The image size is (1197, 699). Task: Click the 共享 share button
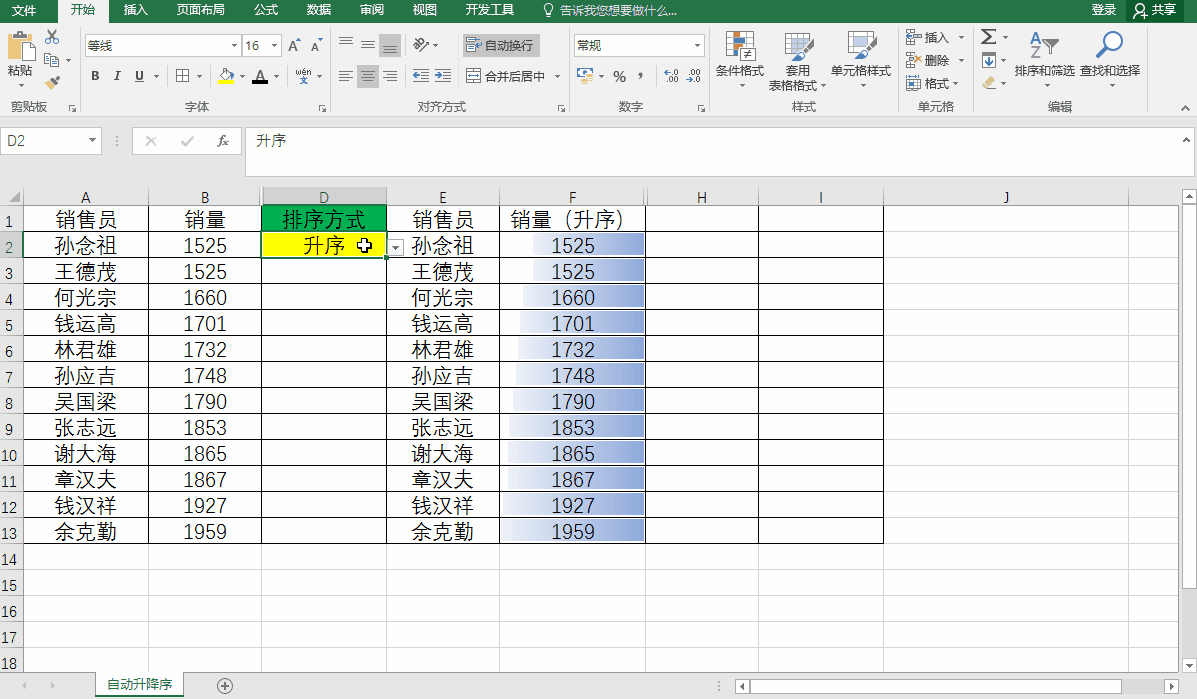pyautogui.click(x=1154, y=10)
